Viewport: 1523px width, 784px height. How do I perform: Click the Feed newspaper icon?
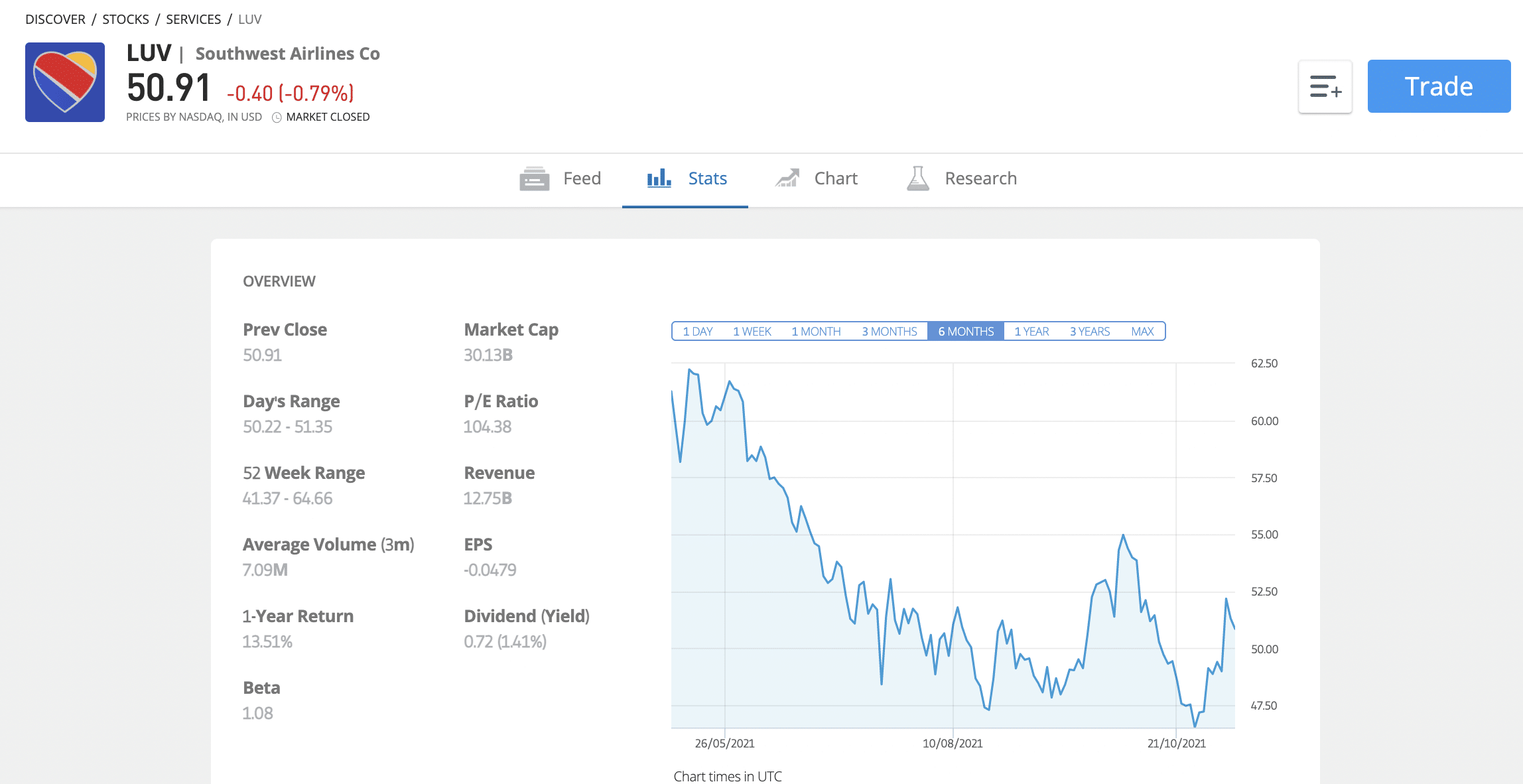pos(535,178)
